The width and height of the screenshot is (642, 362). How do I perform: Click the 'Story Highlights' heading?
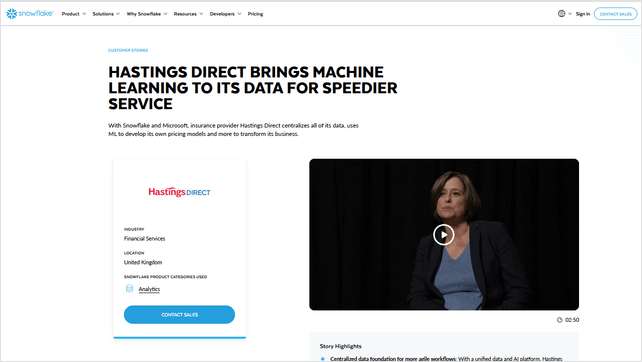pos(341,346)
